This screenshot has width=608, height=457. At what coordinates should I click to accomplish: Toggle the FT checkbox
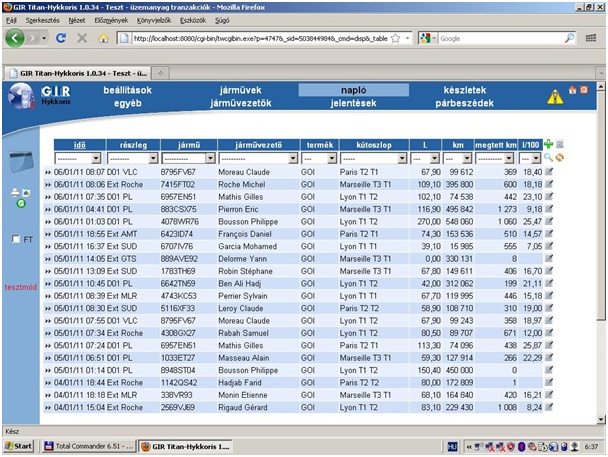tap(16, 239)
